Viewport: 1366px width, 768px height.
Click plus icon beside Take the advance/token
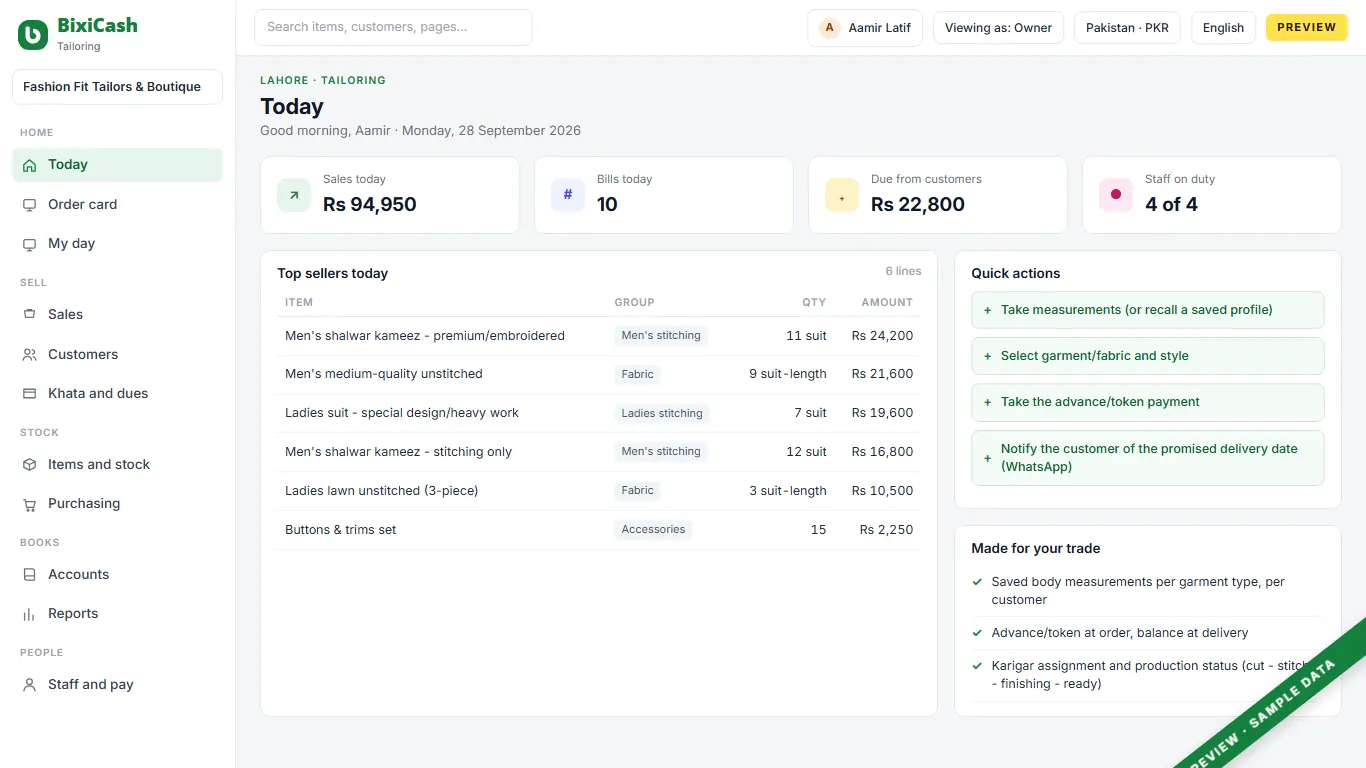(988, 402)
